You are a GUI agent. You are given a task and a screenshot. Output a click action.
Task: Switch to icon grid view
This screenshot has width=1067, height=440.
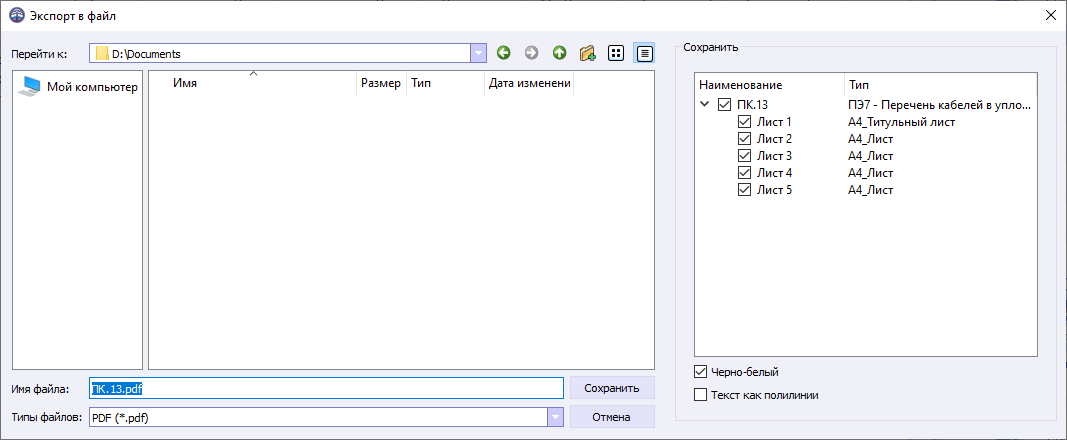tap(616, 53)
